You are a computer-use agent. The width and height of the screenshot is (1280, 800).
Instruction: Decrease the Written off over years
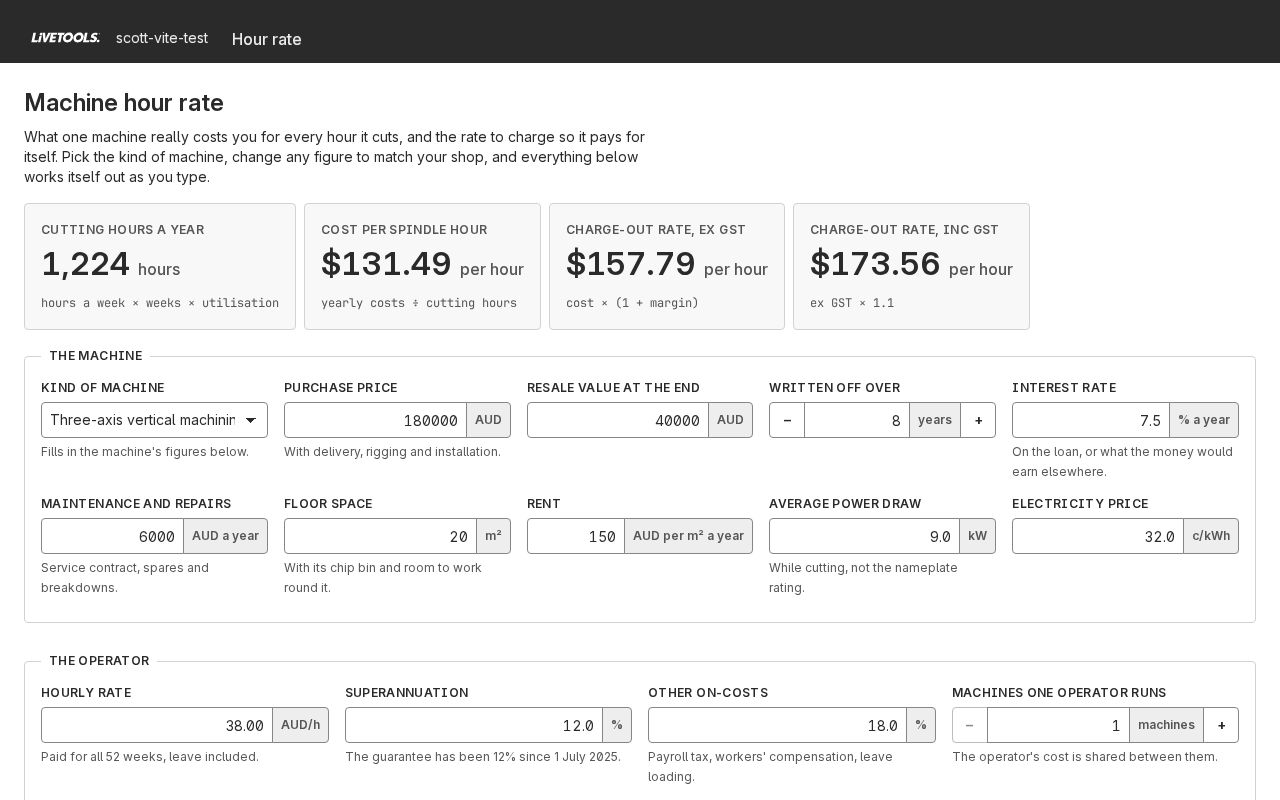pos(787,420)
